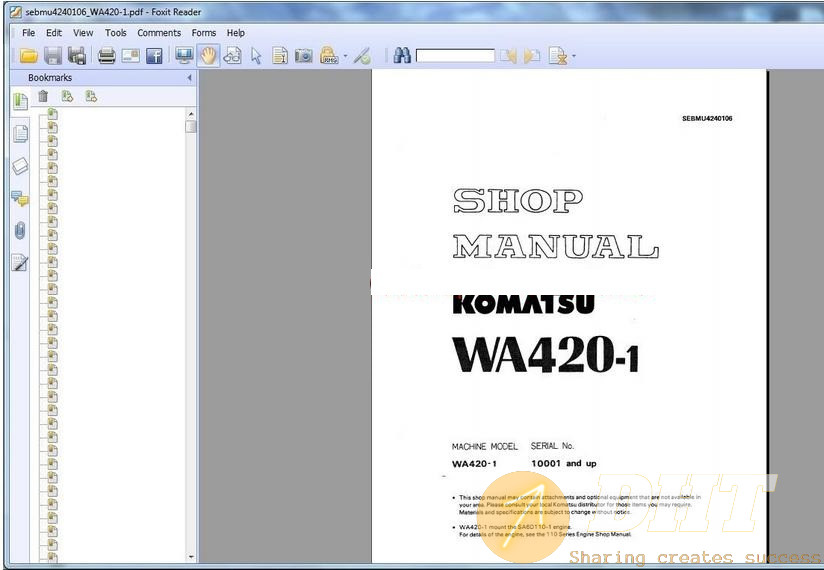824x570 pixels.
Task: Click the 'MACHINE MODEL' label
Action: click(x=485, y=447)
